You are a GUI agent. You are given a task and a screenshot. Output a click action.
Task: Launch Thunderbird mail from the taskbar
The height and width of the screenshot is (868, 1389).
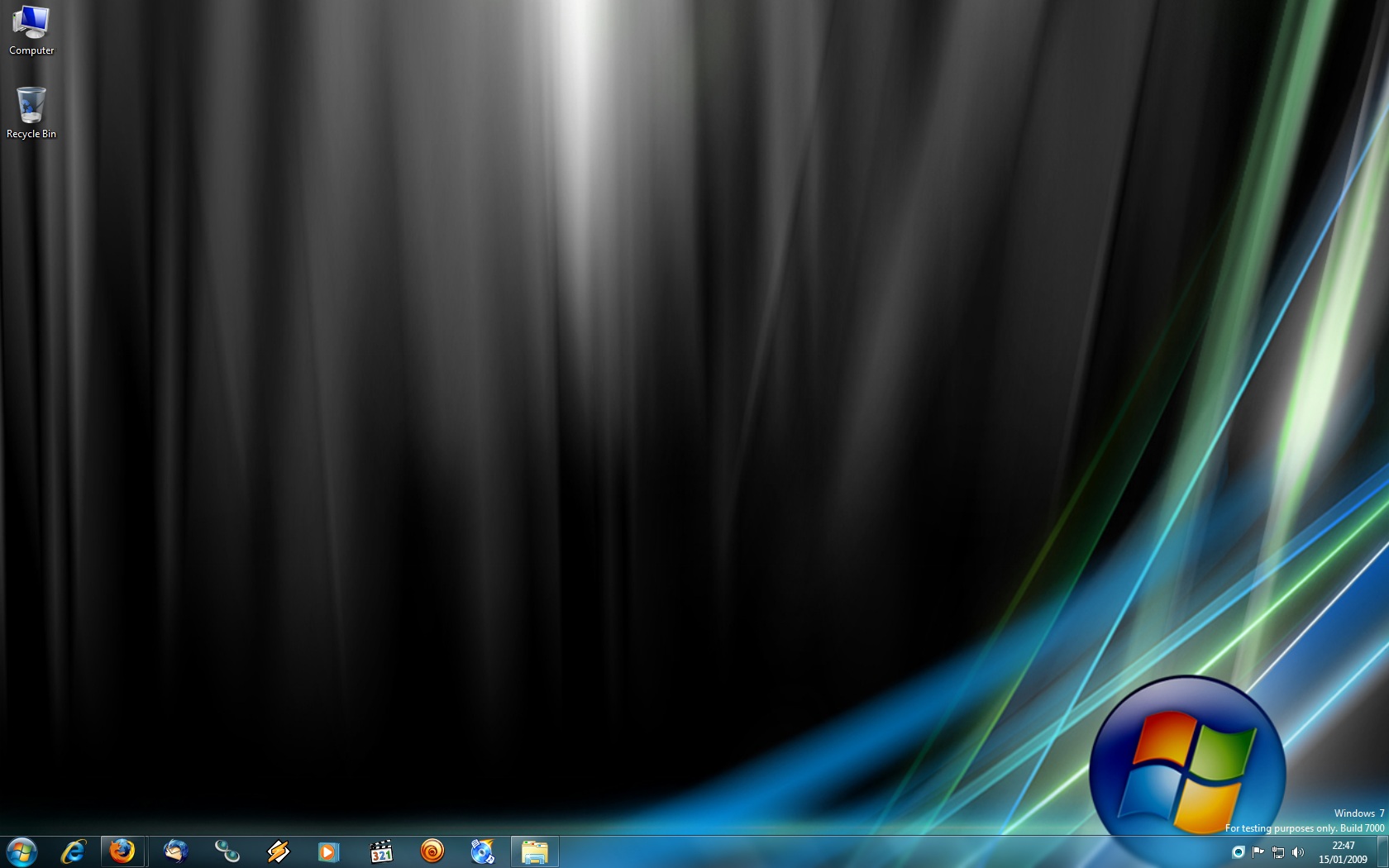(x=175, y=851)
